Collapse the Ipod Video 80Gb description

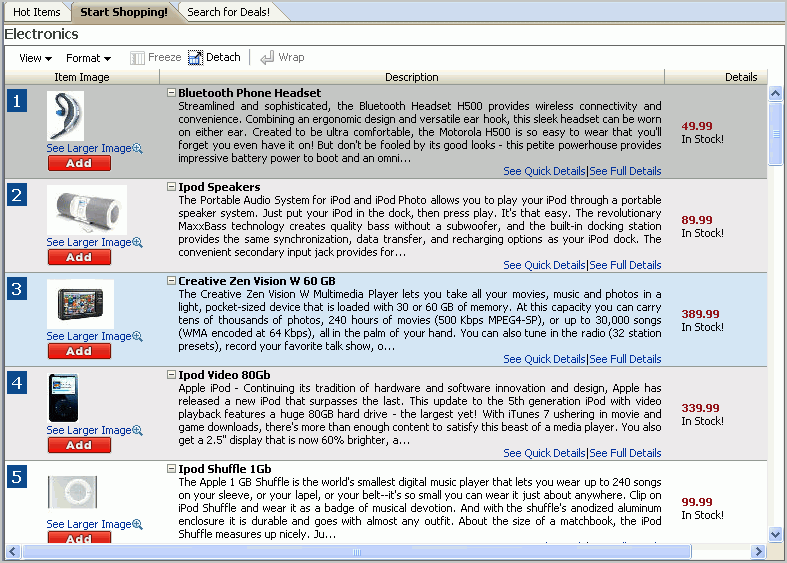pyautogui.click(x=172, y=374)
